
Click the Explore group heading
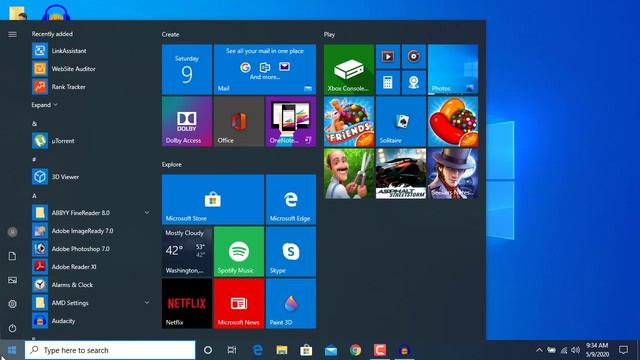coord(171,164)
